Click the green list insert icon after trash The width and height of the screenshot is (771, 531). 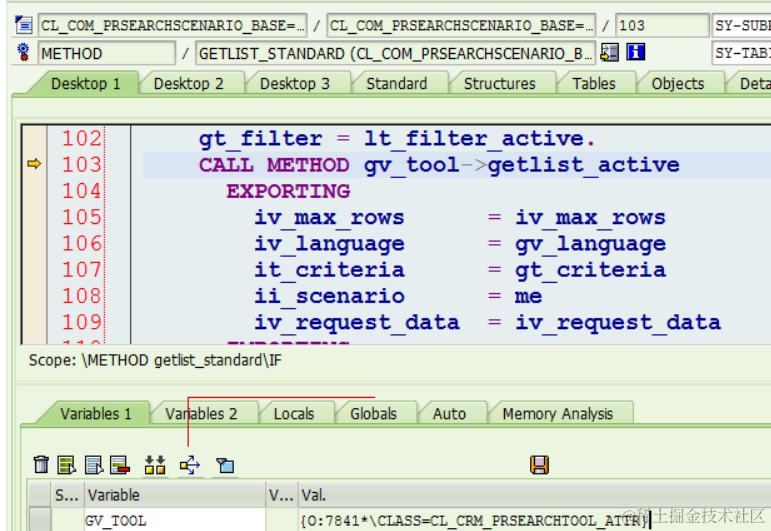[66, 464]
